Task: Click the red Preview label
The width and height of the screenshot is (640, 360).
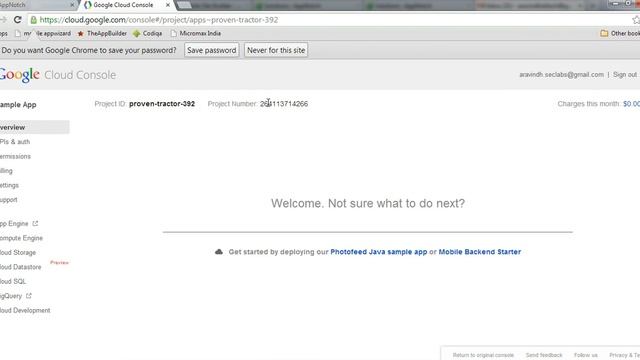Action: click(x=60, y=262)
